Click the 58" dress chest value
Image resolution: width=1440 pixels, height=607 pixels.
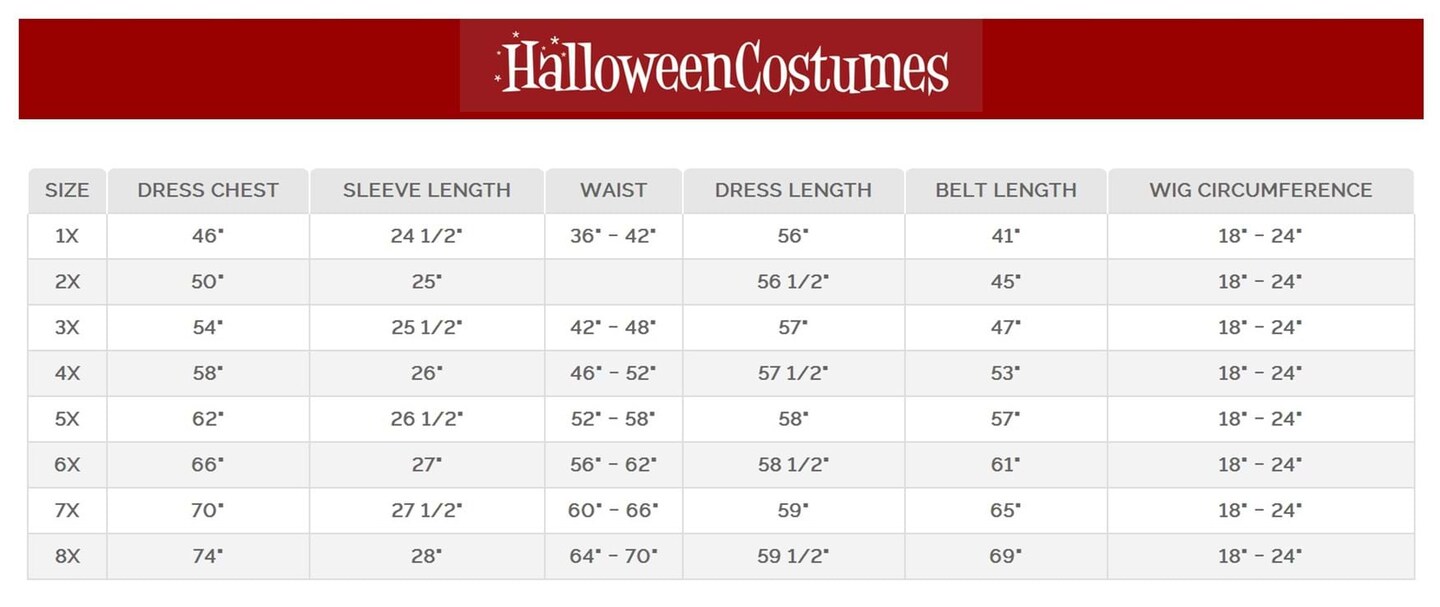click(x=208, y=374)
